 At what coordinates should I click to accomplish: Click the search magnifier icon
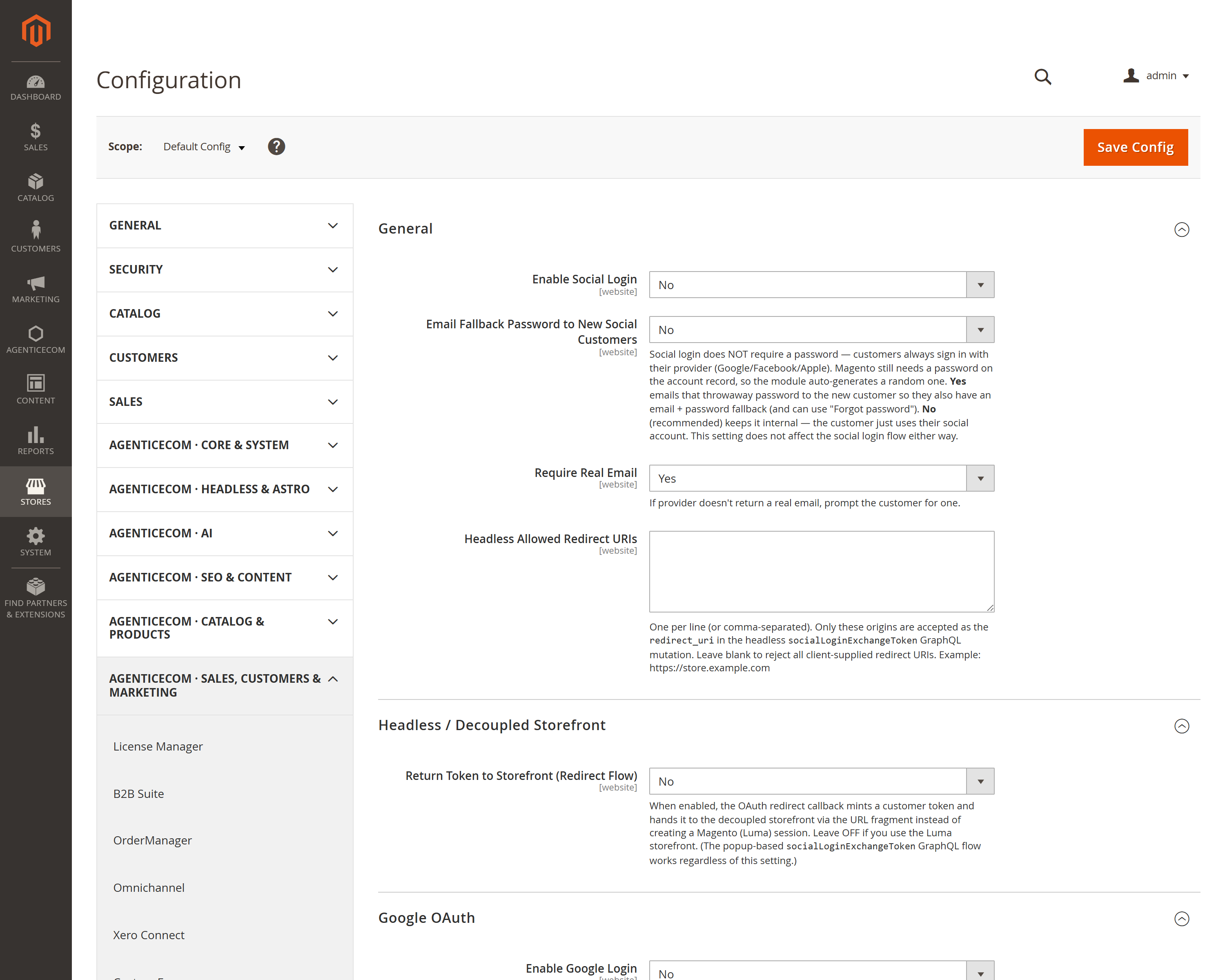tap(1042, 77)
